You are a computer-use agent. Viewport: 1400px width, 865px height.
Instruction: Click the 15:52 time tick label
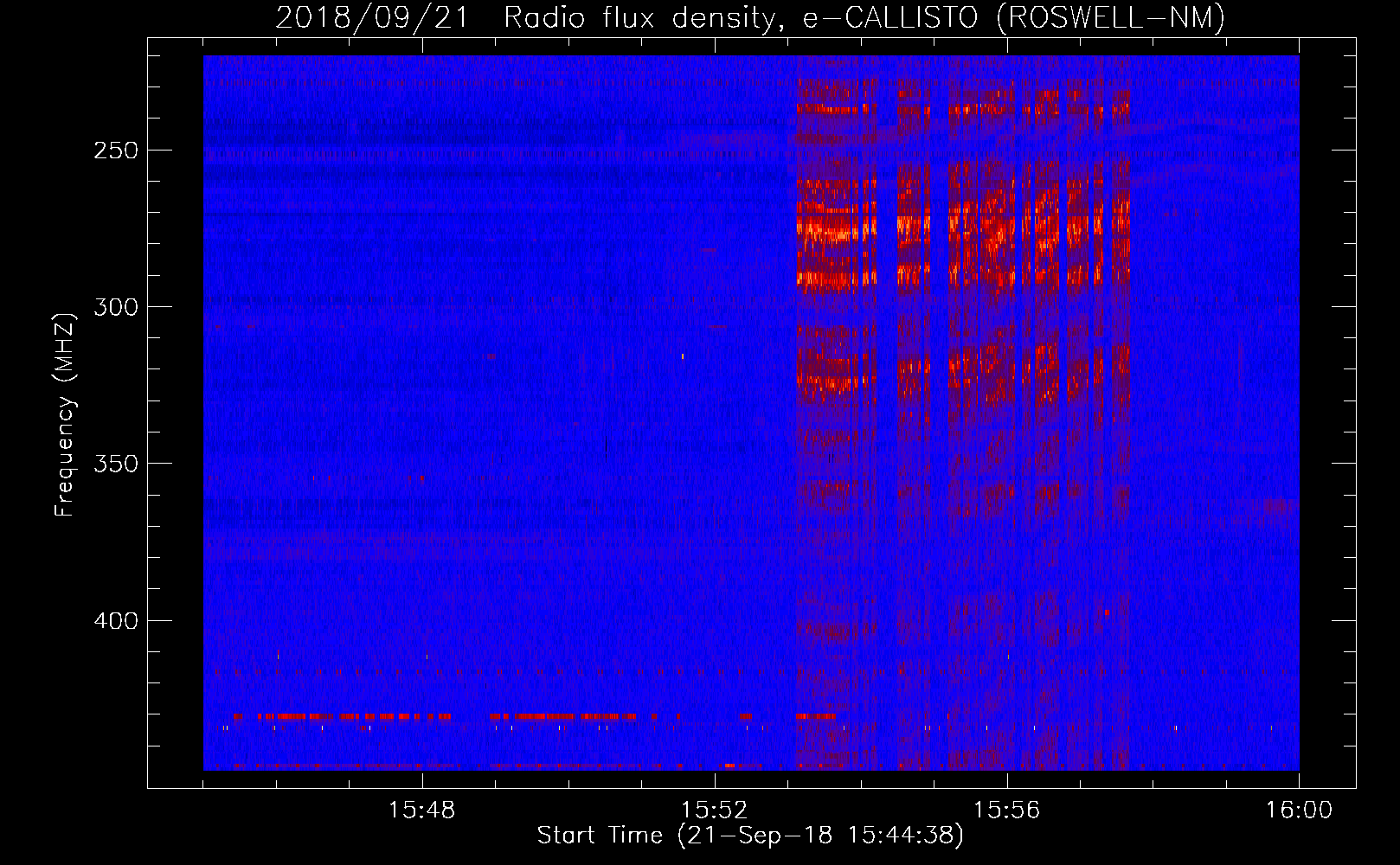[715, 811]
